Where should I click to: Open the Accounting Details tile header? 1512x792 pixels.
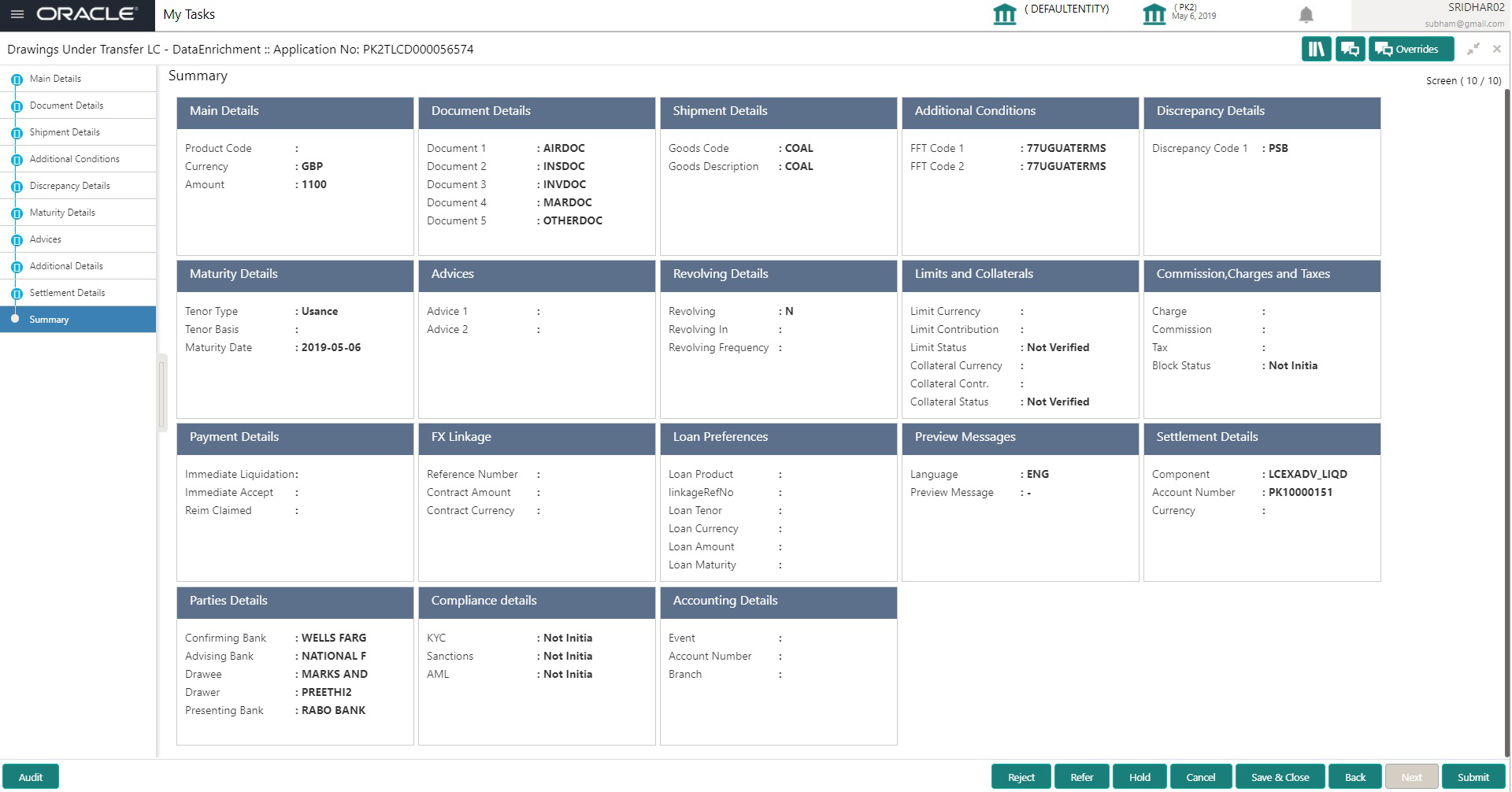click(779, 601)
